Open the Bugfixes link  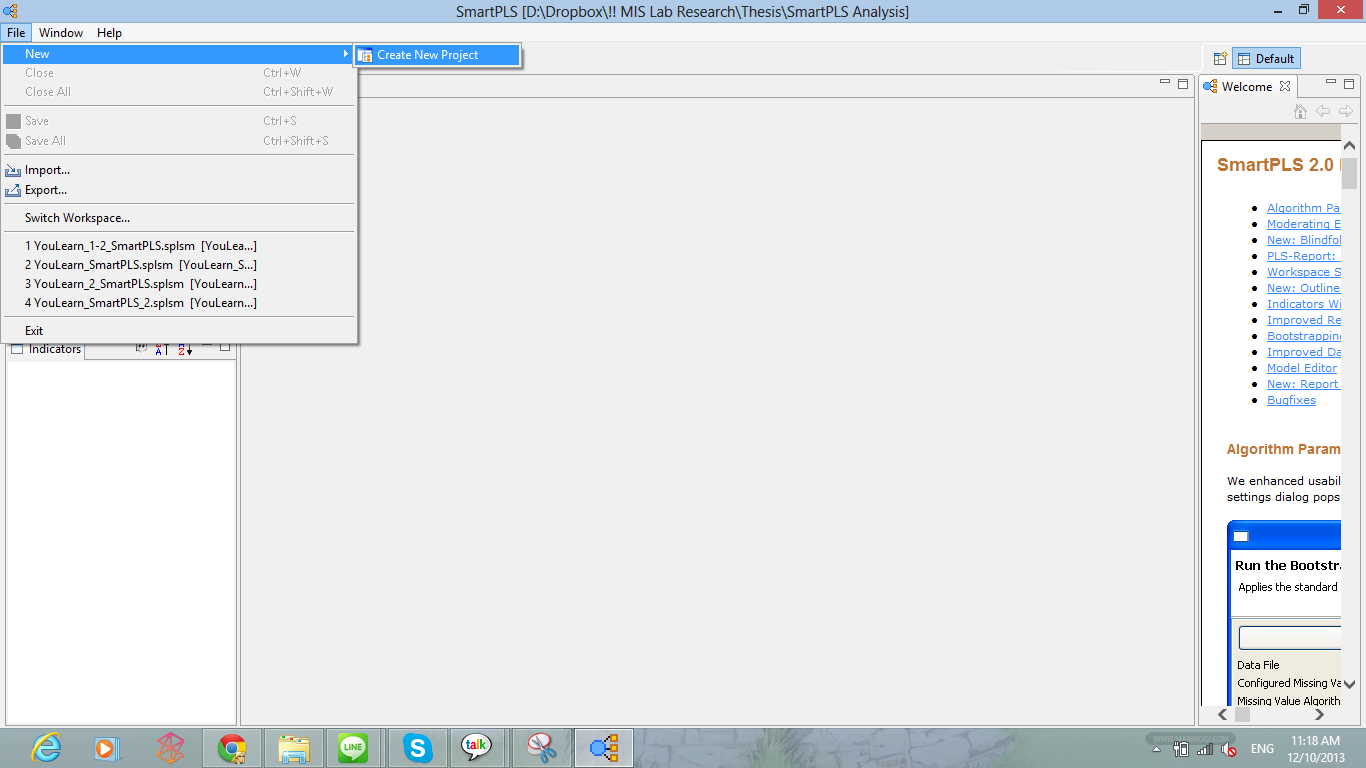[x=1291, y=400]
